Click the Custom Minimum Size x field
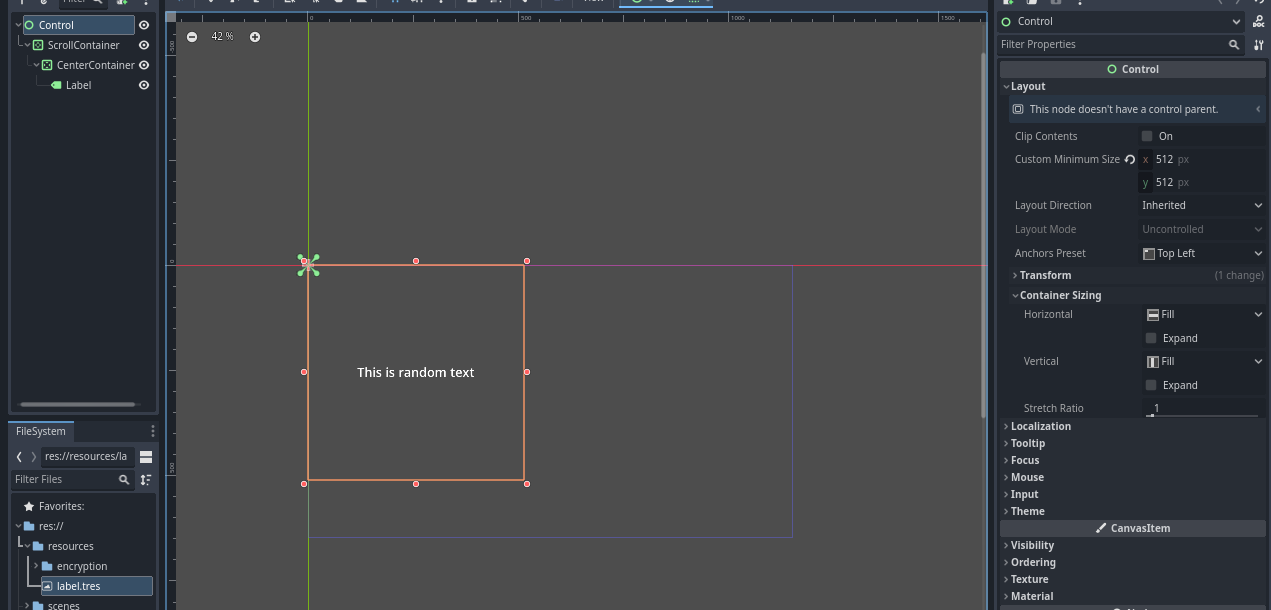This screenshot has height=610, width=1271. (1202, 159)
